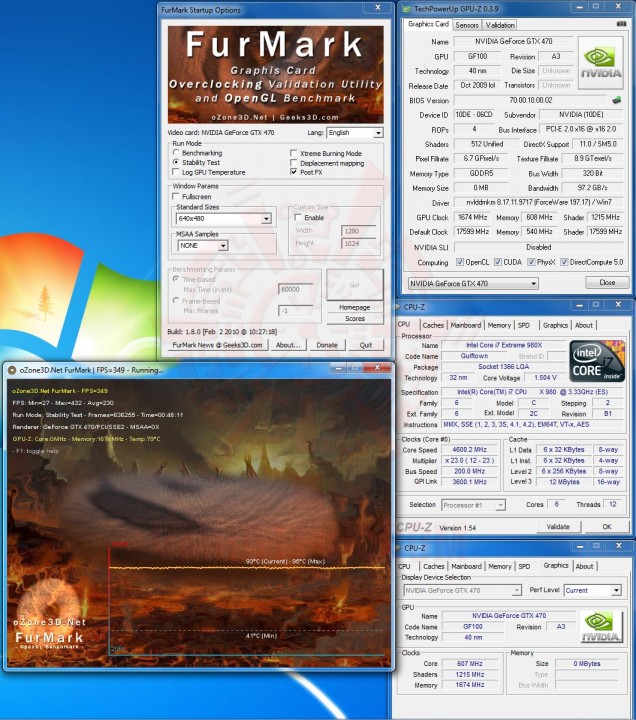The image size is (636, 720).
Task: Click the FurMark window title bar icon
Action: click(x=12, y=370)
